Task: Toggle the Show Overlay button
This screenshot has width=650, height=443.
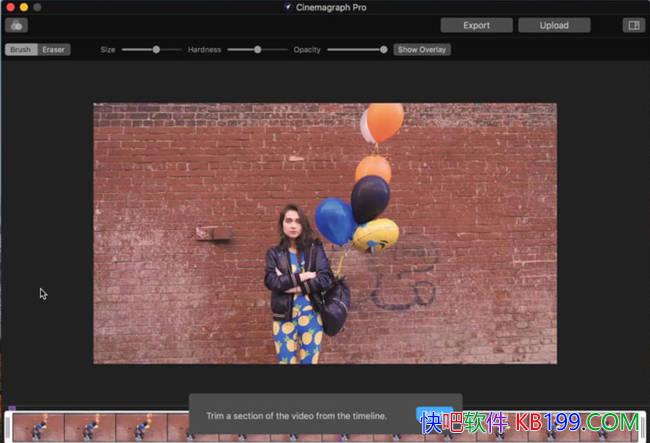Action: (421, 49)
